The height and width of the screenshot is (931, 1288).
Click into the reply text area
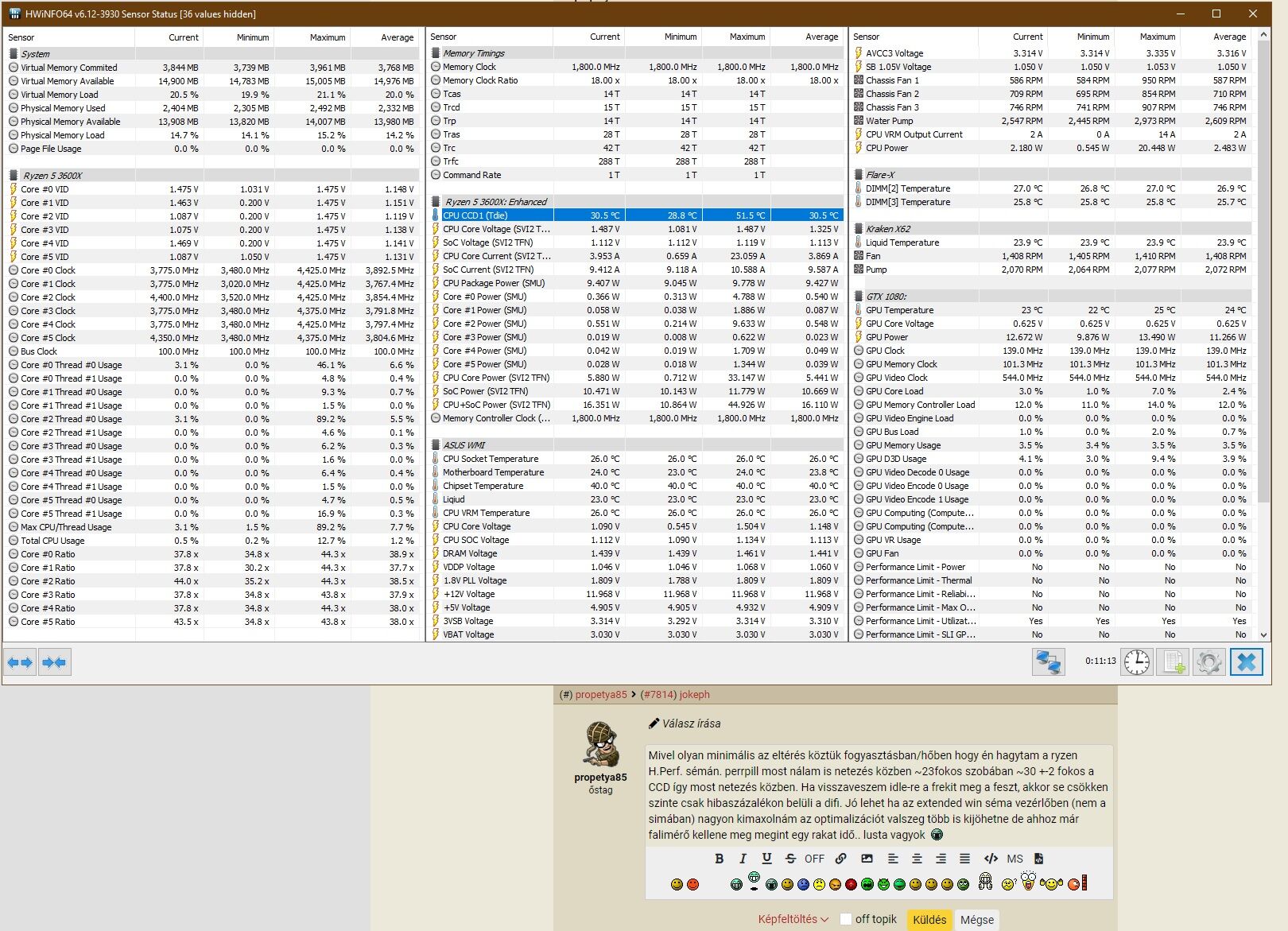879,795
